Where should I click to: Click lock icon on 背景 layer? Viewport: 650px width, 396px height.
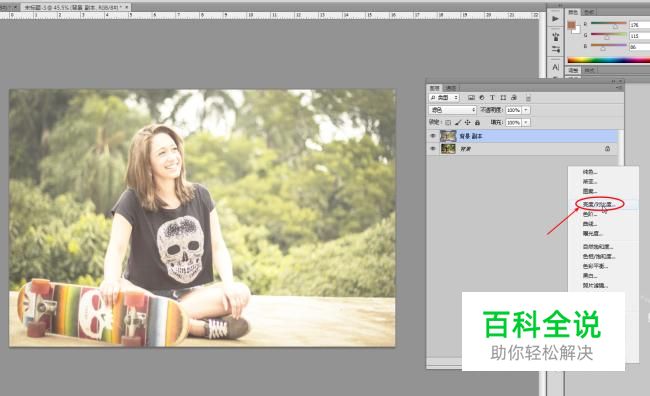tap(607, 148)
